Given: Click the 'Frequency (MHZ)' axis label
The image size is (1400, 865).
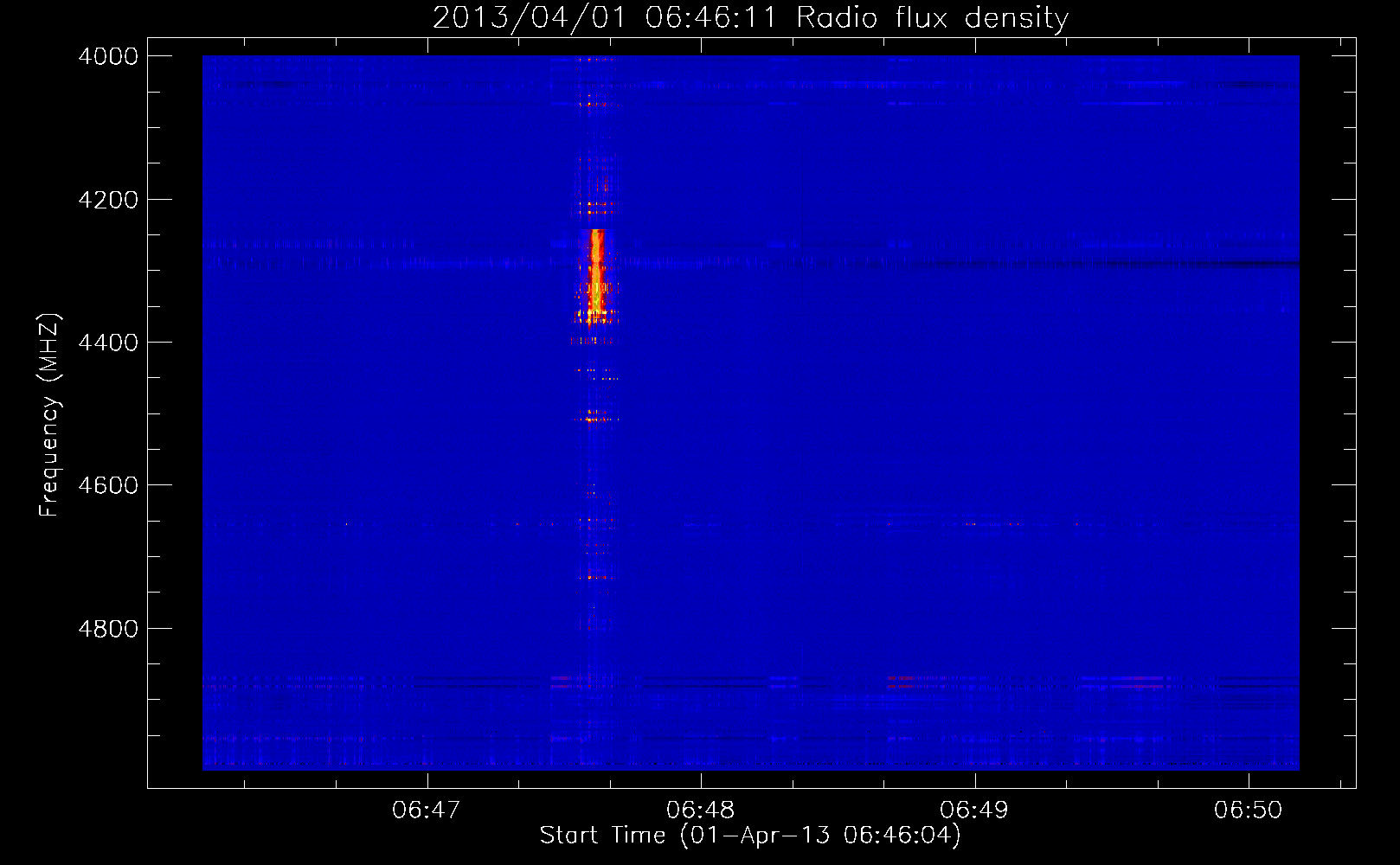Looking at the screenshot, I should tap(49, 415).
